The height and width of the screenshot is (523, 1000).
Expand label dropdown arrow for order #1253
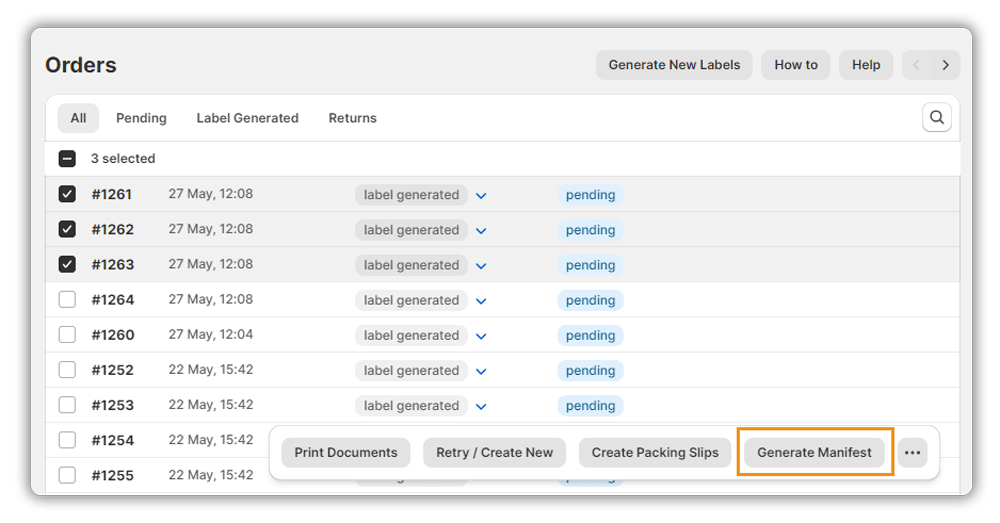(x=482, y=406)
